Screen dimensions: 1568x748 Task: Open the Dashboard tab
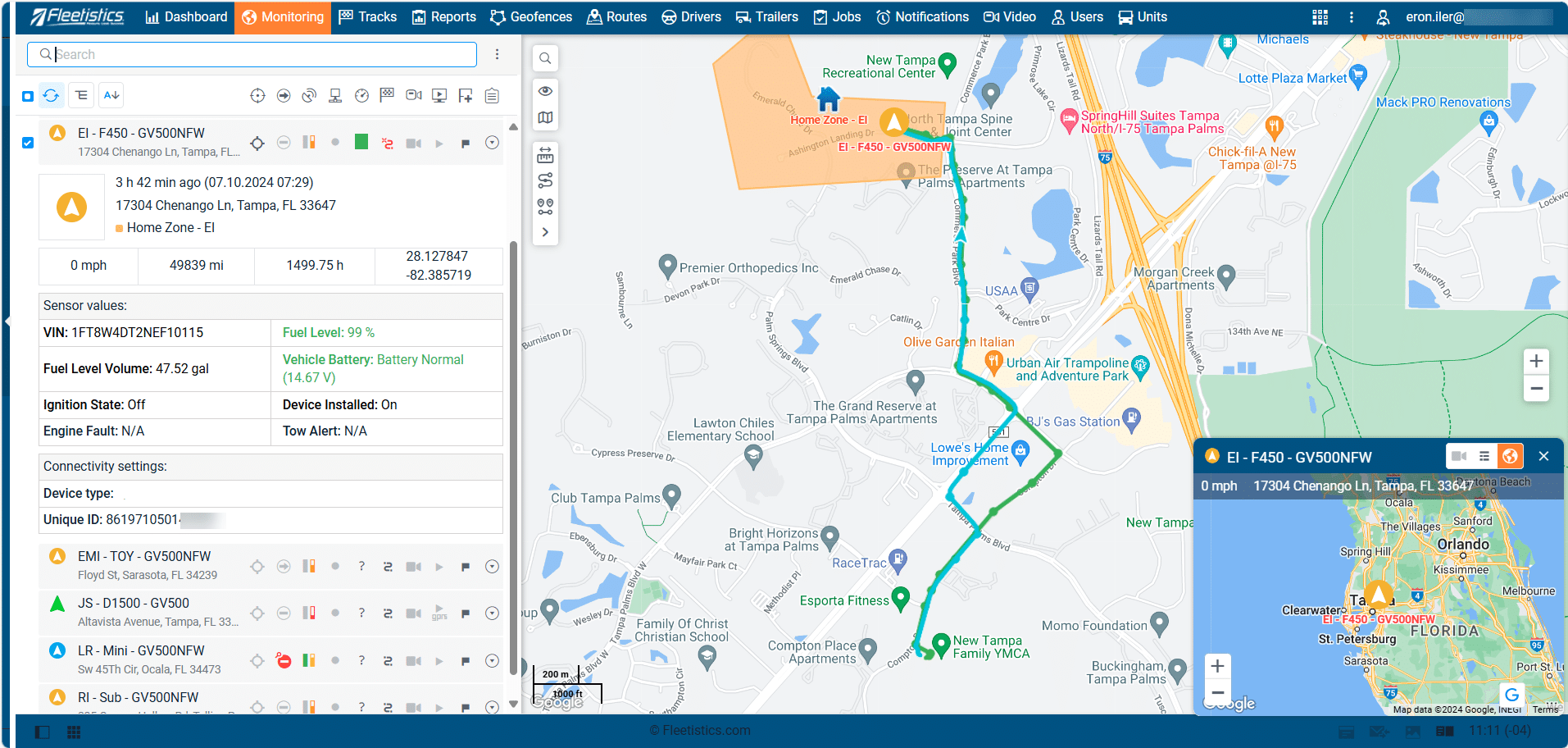[x=186, y=16]
